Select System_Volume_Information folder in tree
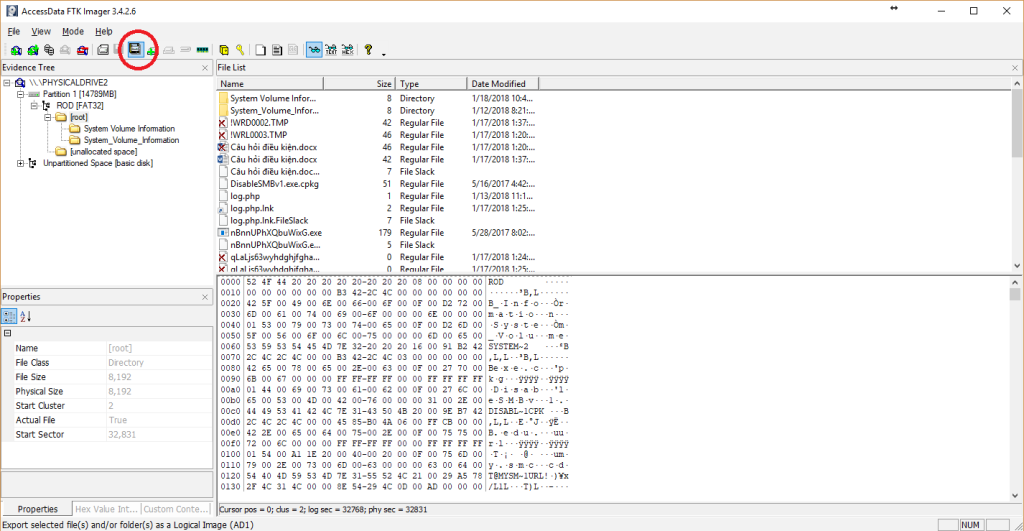1024x531 pixels. coord(131,140)
